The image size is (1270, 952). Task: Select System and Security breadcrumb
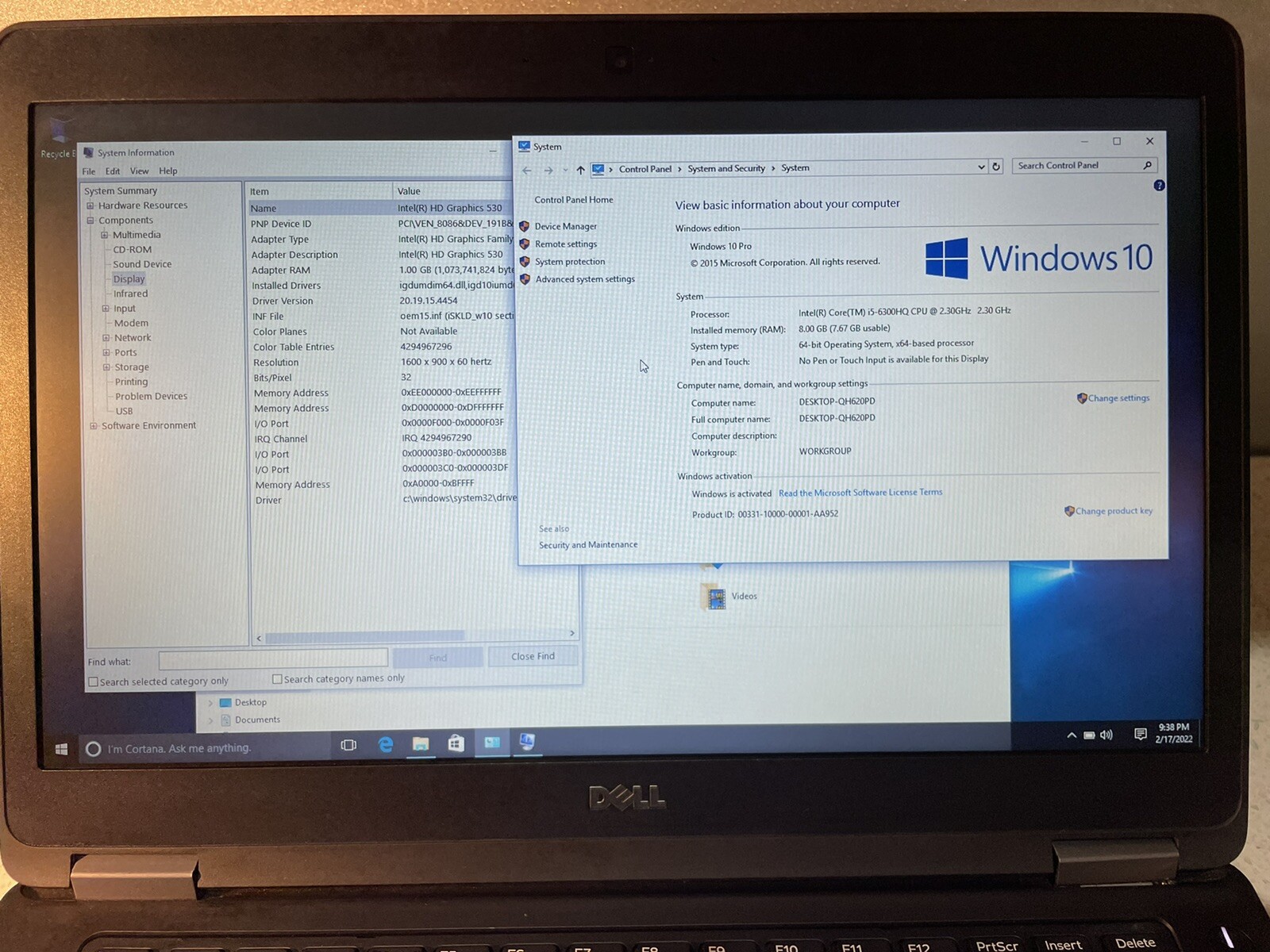tap(726, 168)
